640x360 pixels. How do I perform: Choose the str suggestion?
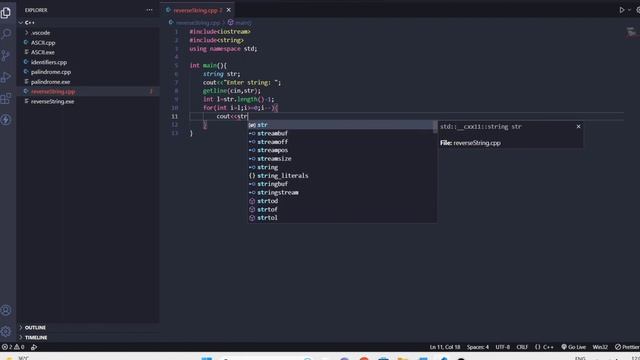[342, 125]
